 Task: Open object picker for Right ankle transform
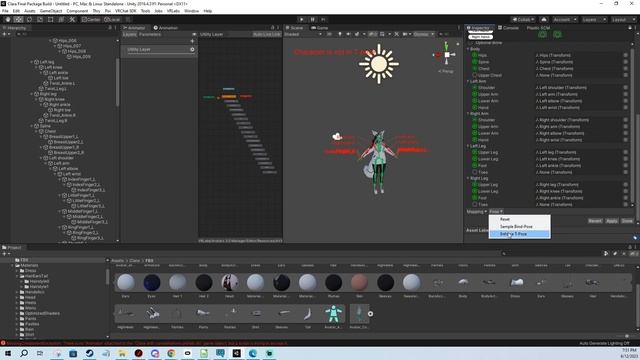coord(625,198)
